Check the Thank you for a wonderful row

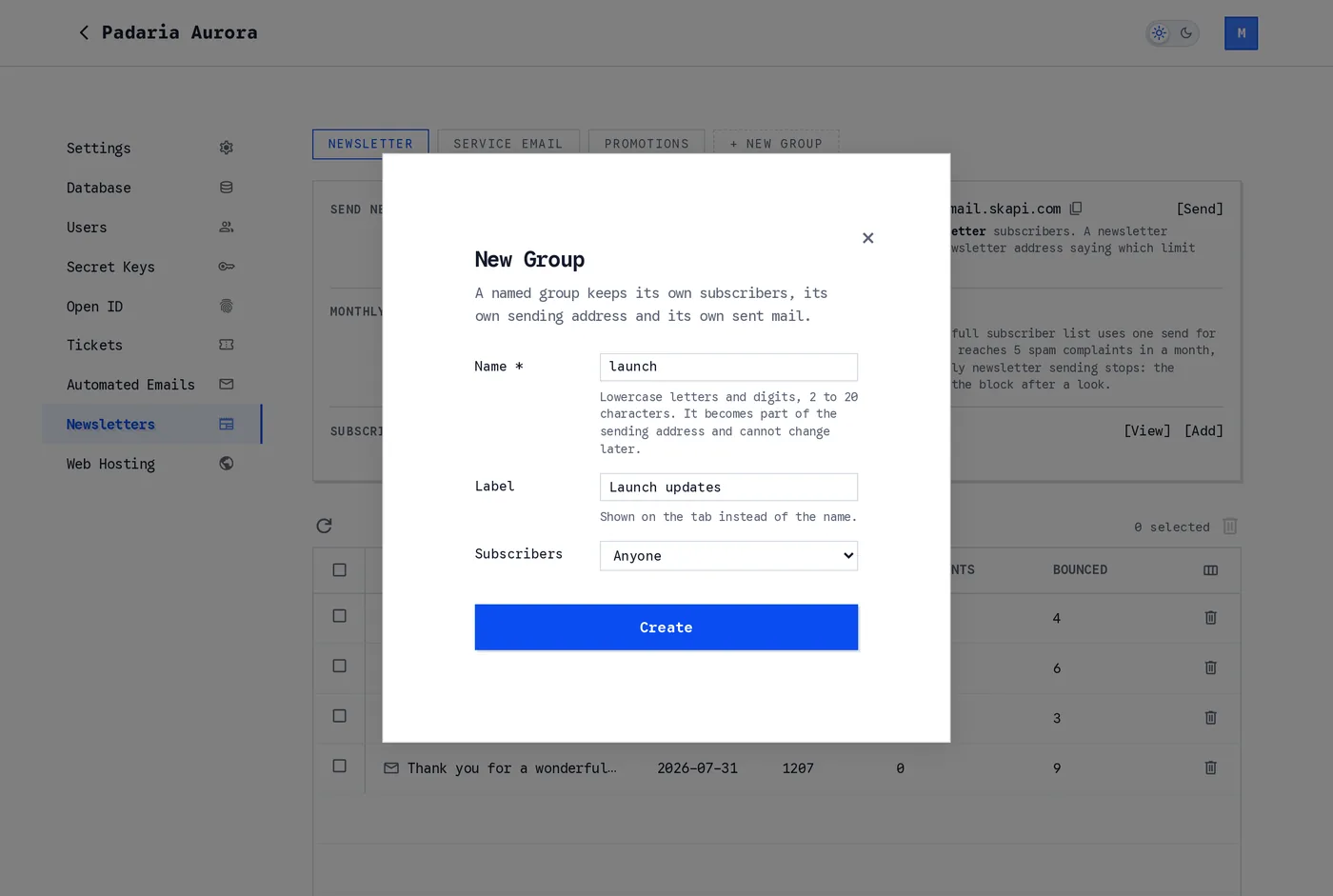tap(339, 766)
